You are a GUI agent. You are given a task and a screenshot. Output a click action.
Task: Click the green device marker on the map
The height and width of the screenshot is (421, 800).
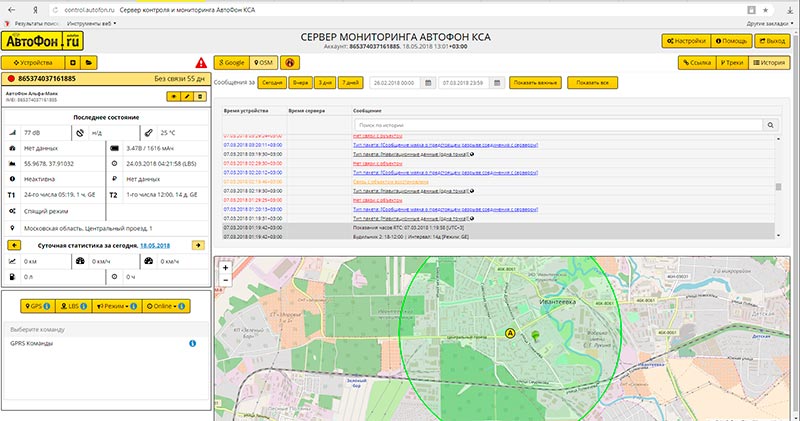535,336
